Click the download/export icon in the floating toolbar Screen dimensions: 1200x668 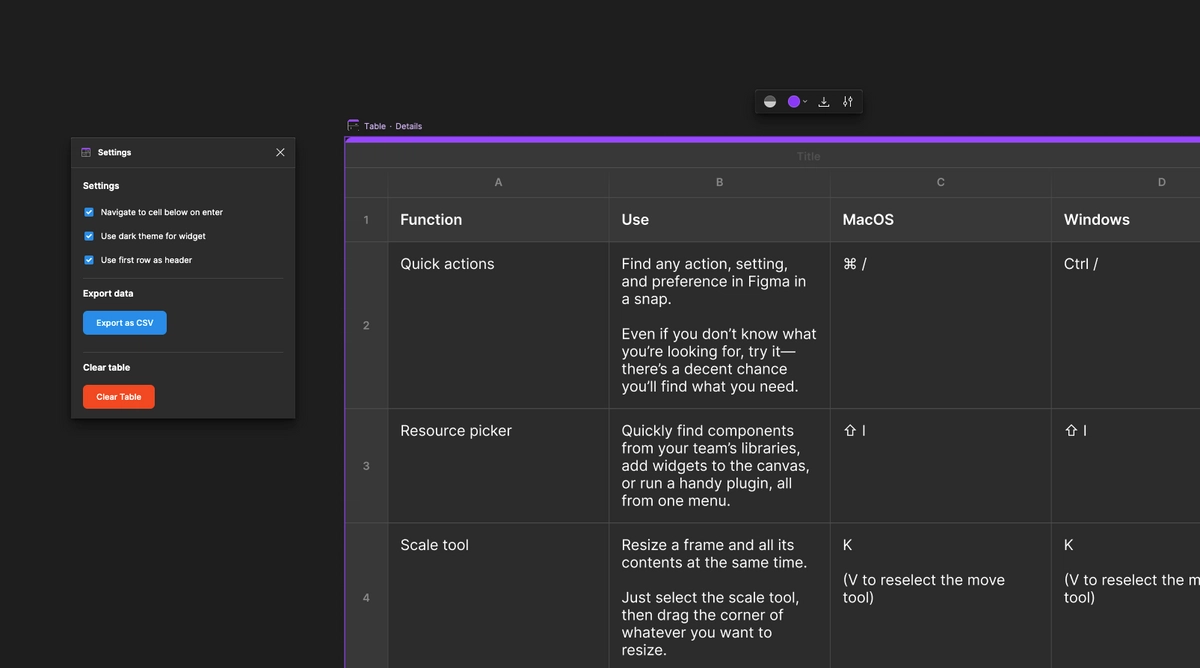[x=823, y=101]
